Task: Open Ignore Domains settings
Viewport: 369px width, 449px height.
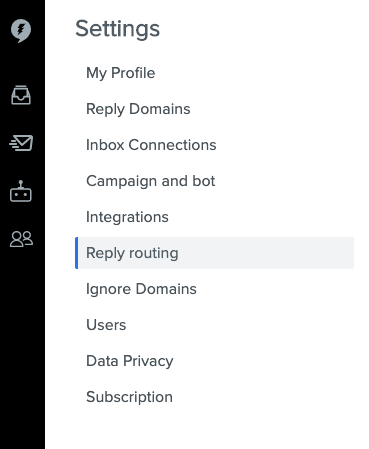Action: (x=141, y=289)
